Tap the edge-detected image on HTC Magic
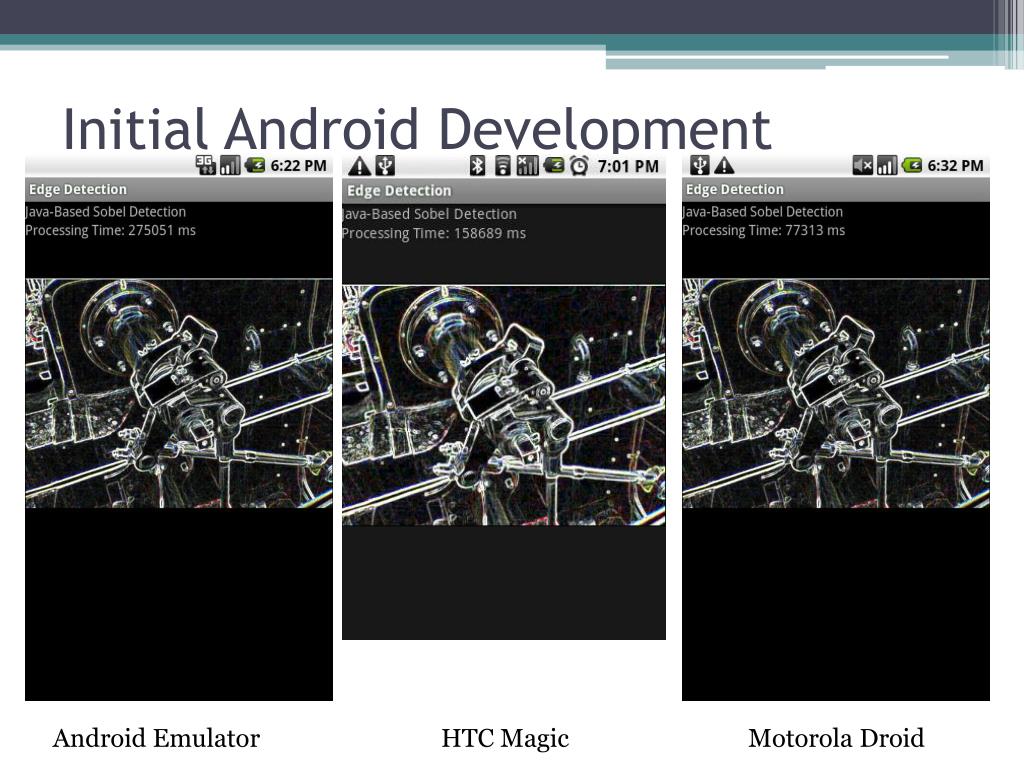Image resolution: width=1024 pixels, height=768 pixels. (504, 405)
